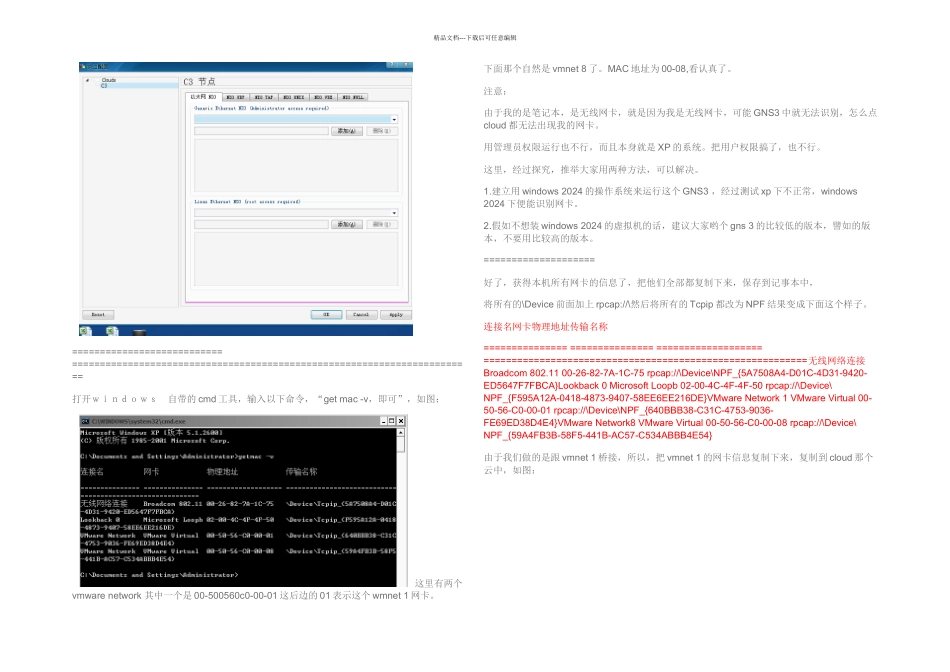Confirm with the OK button
950x672 pixels.
coord(326,314)
